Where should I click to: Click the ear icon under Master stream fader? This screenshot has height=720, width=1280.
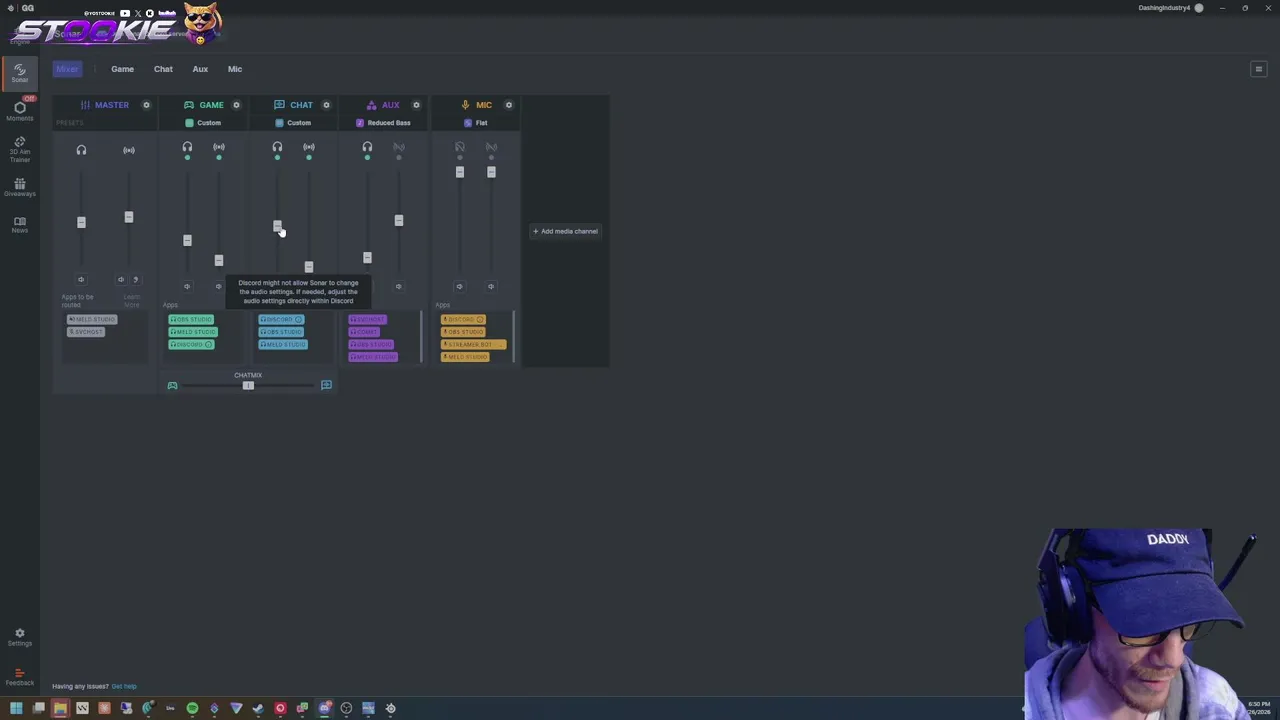click(136, 279)
